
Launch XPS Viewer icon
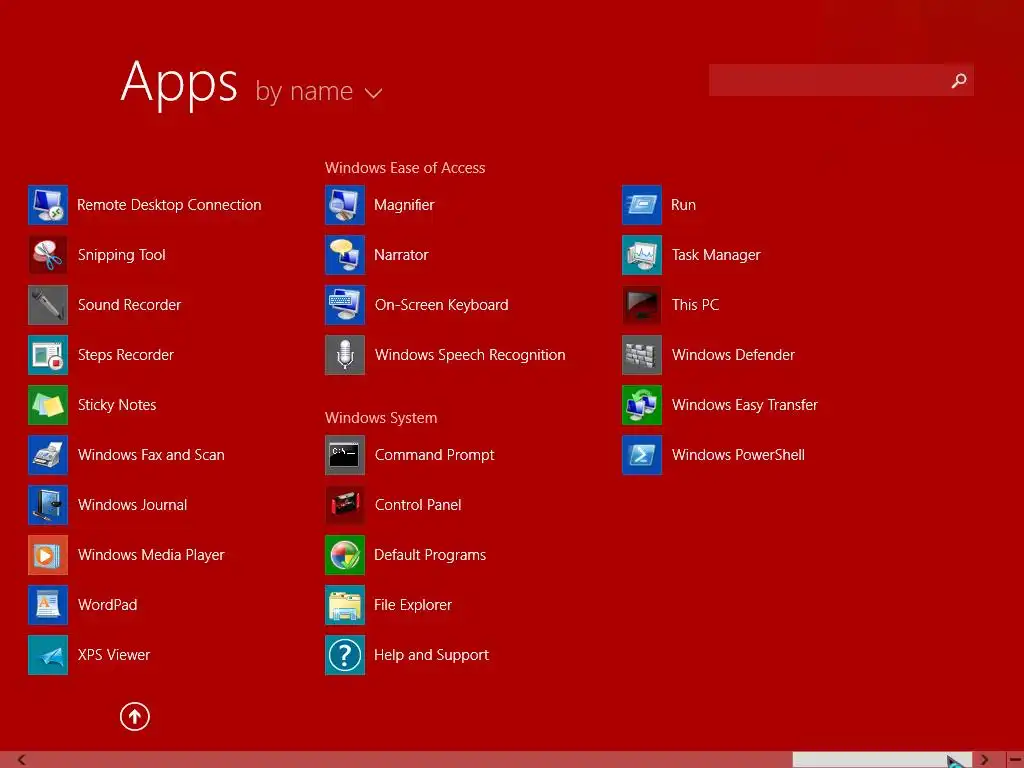click(x=48, y=655)
